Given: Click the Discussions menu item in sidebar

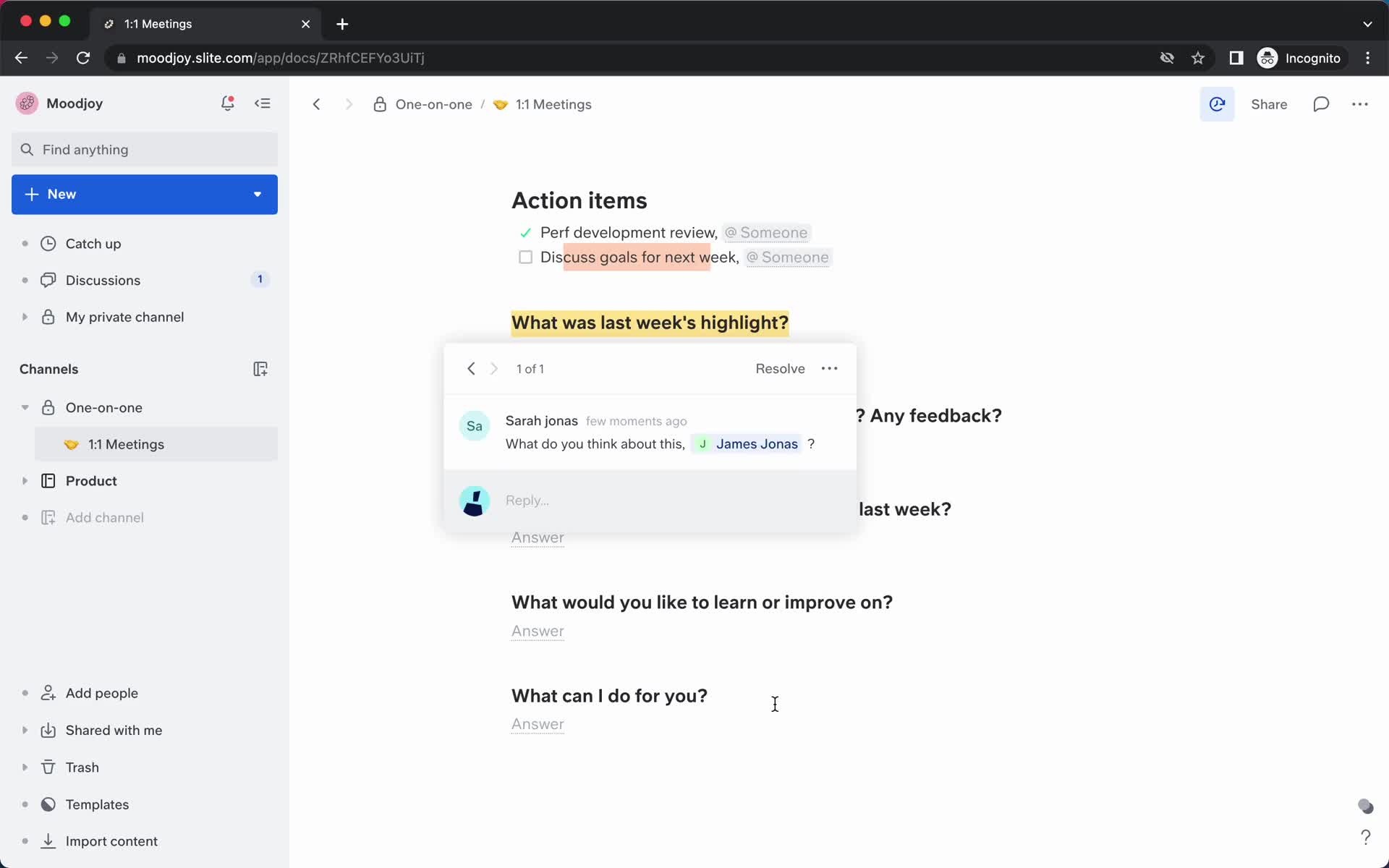Looking at the screenshot, I should 103,279.
